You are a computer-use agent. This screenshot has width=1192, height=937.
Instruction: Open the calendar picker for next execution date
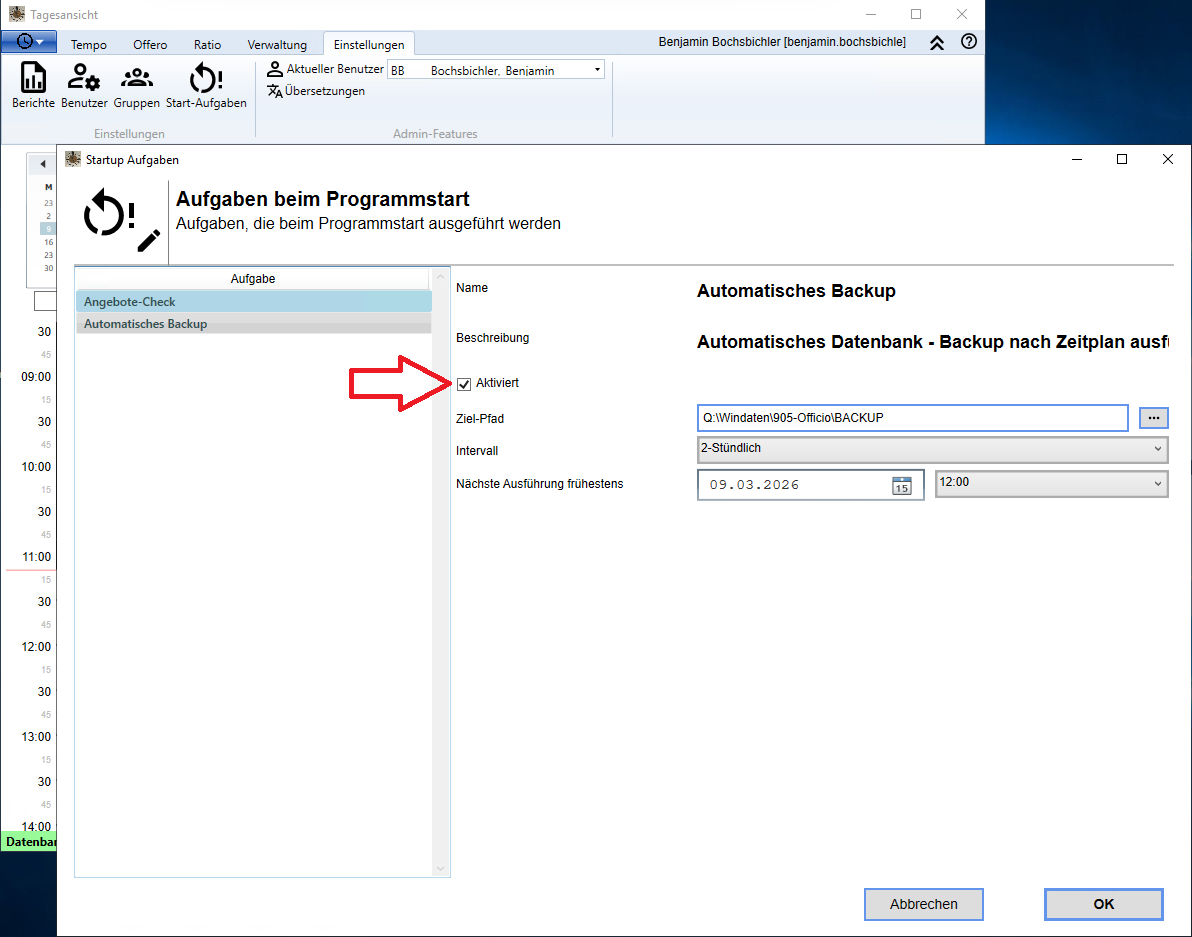(x=899, y=485)
